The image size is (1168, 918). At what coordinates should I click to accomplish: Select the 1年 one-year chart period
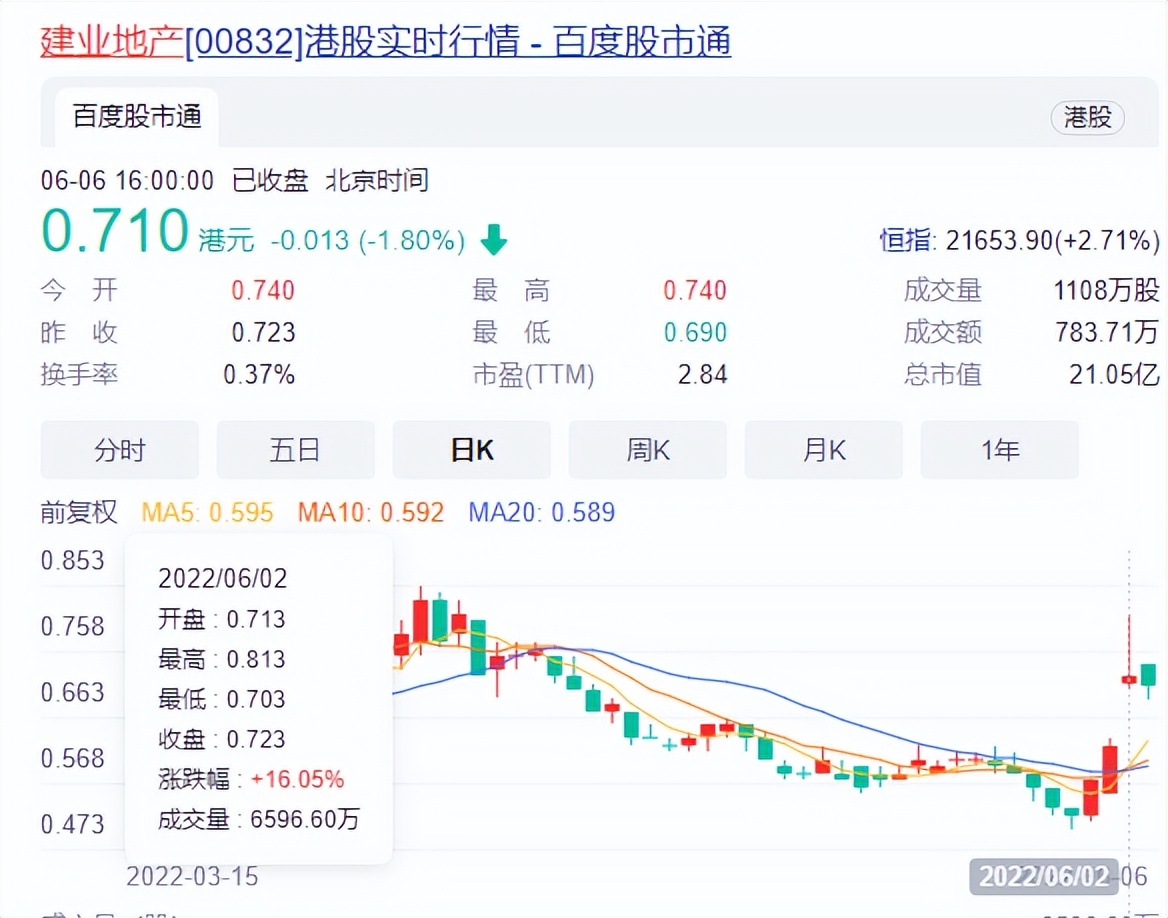coord(999,450)
